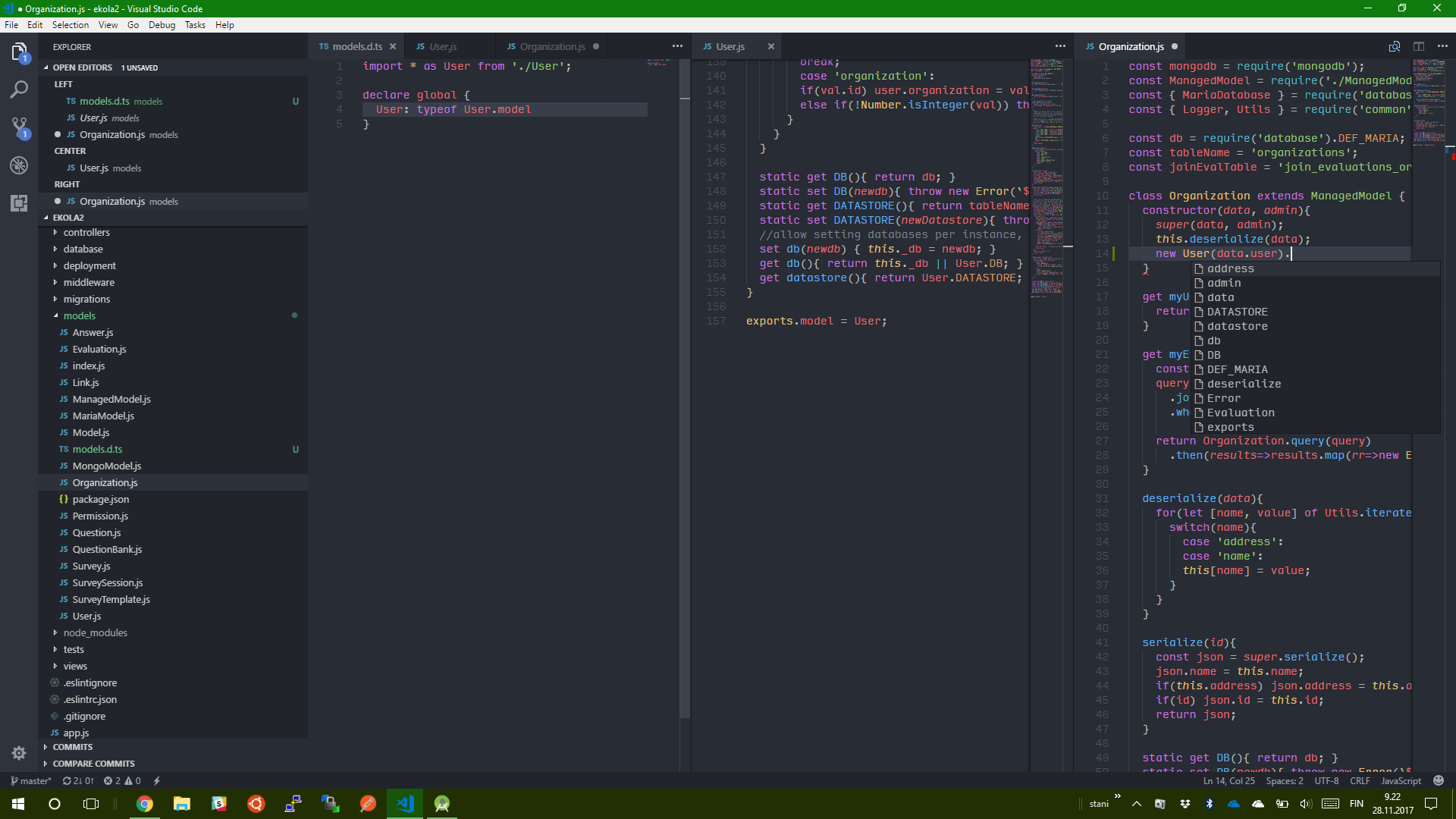The image size is (1456, 819).
Task: Open the Source Control panel
Action: [19, 127]
